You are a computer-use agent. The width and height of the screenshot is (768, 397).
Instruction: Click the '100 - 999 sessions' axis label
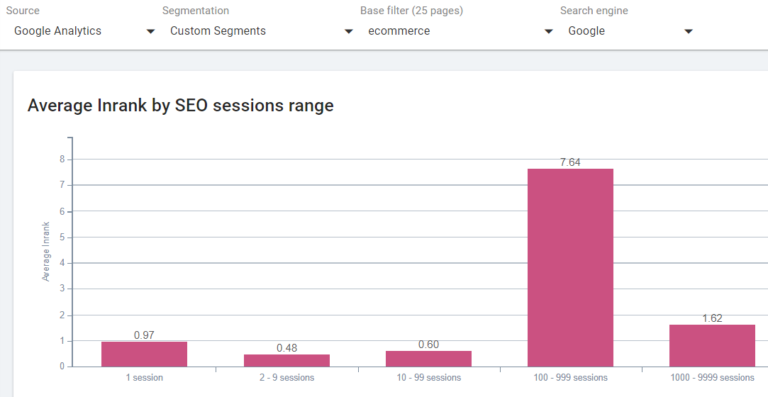[570, 378]
